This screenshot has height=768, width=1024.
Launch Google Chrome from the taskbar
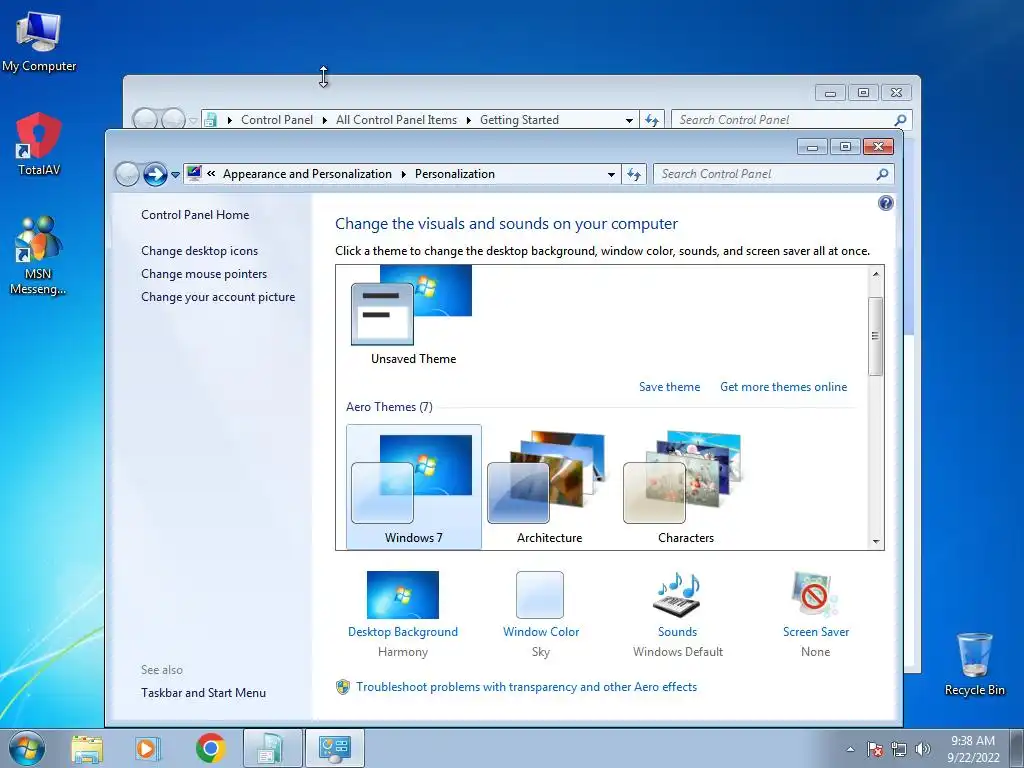coord(210,748)
